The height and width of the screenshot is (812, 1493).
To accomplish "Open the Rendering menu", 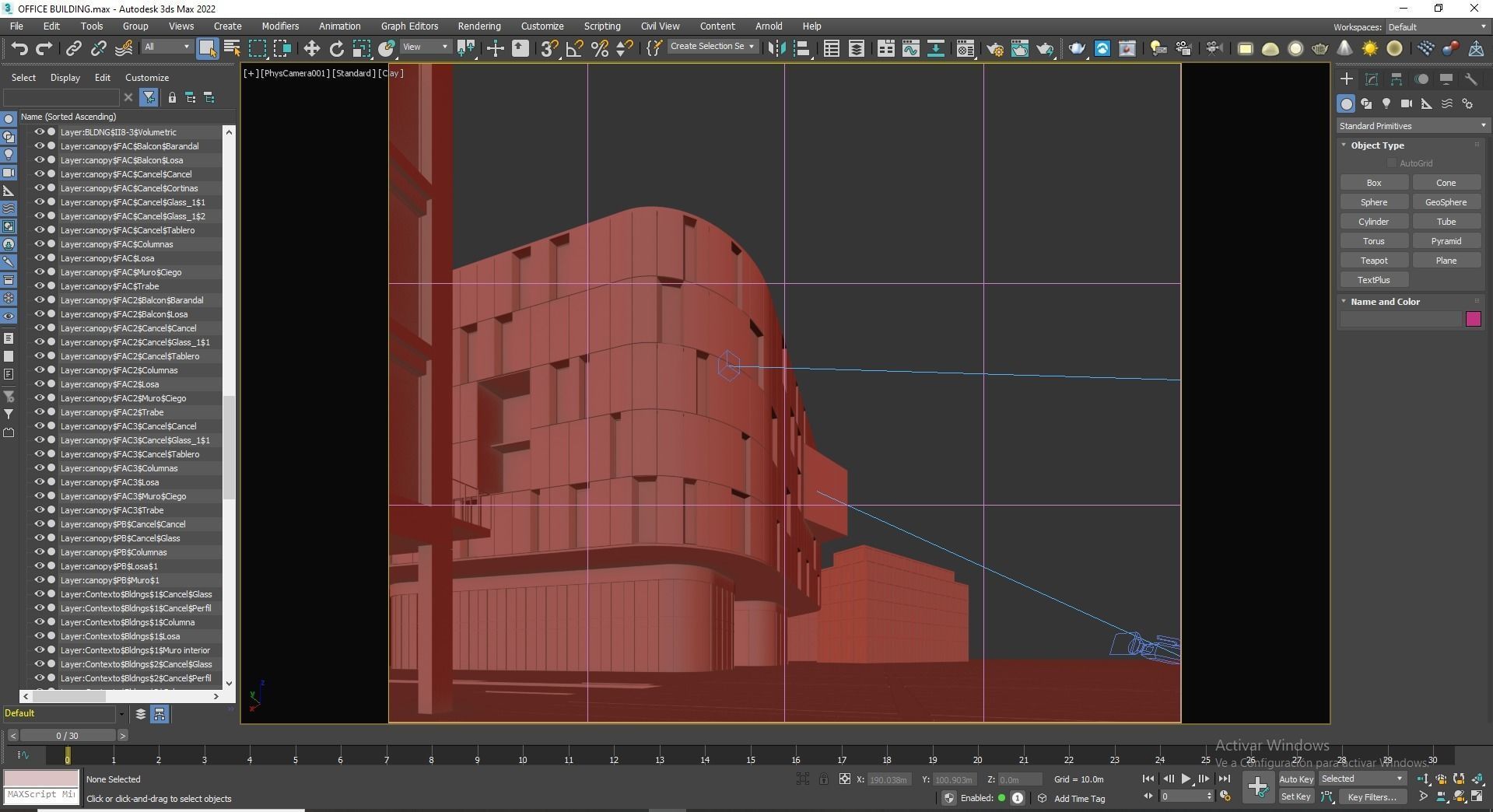I will click(x=479, y=26).
